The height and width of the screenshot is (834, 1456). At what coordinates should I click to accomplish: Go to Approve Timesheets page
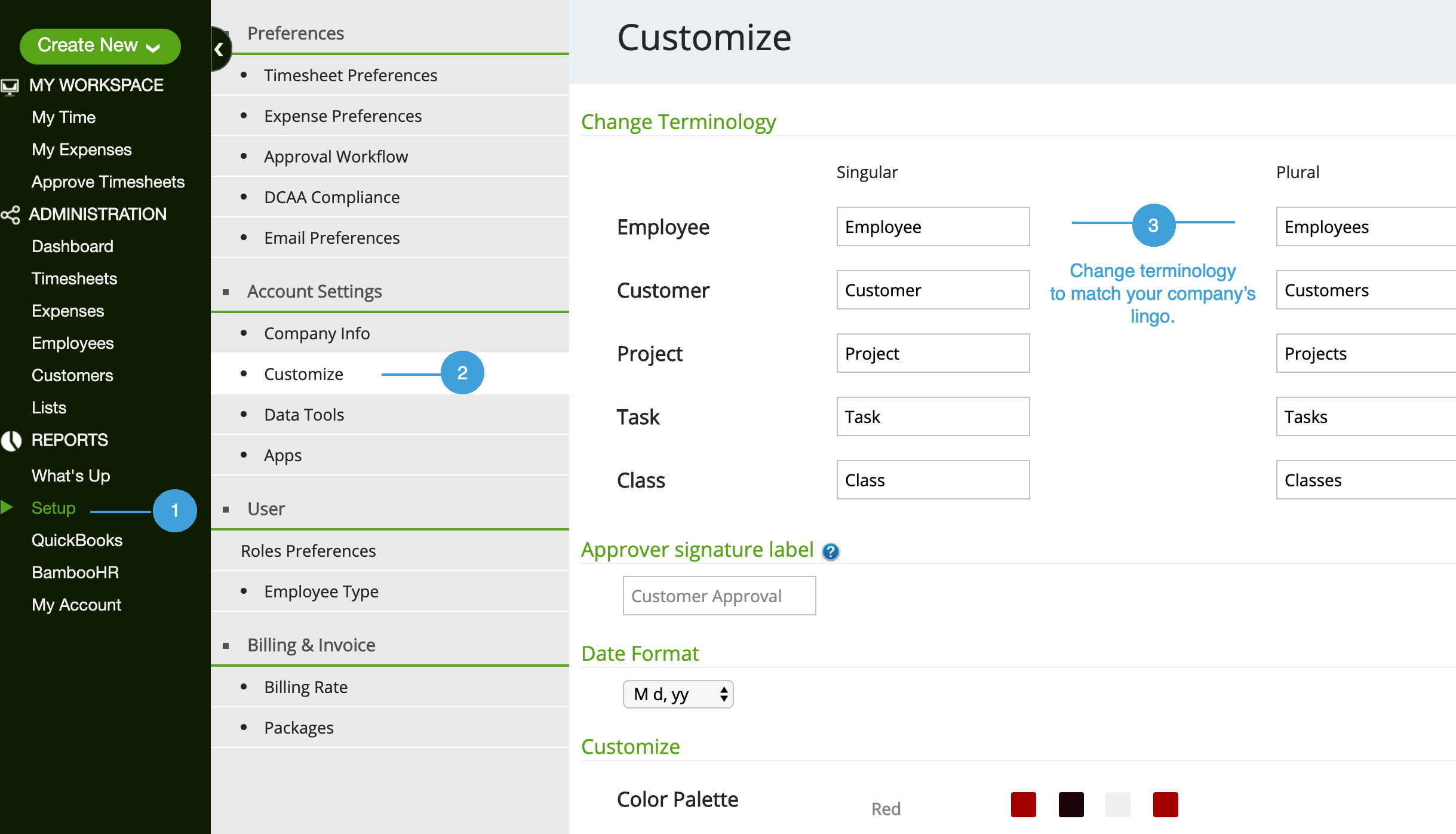pos(108,182)
